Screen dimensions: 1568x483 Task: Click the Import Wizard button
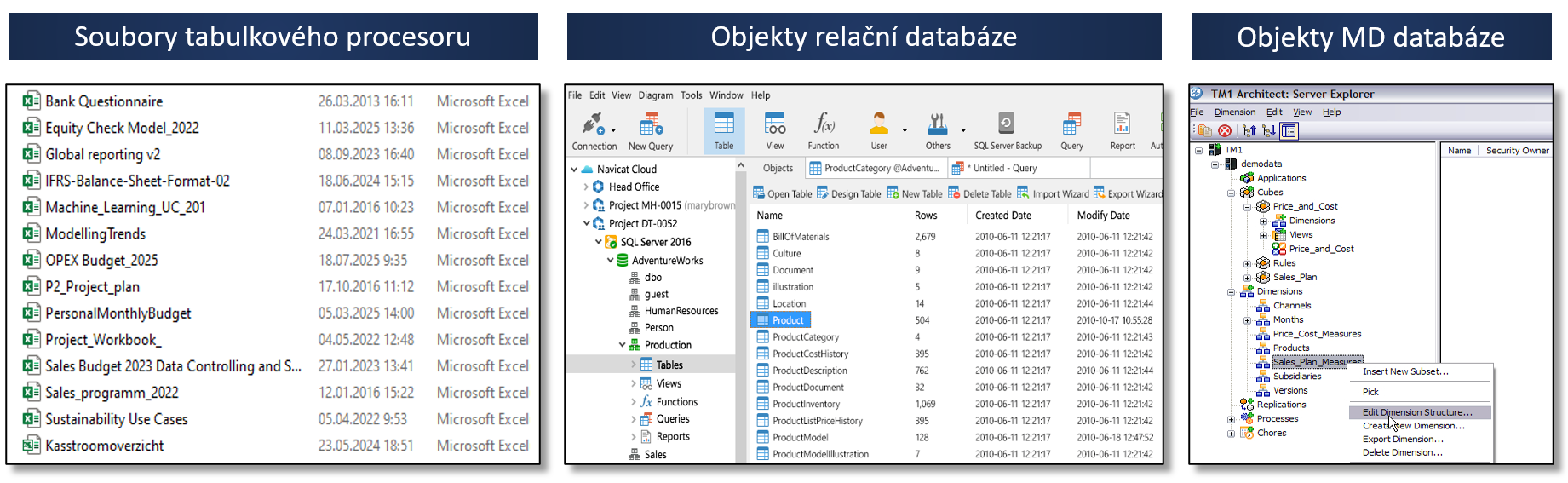coord(1053,193)
